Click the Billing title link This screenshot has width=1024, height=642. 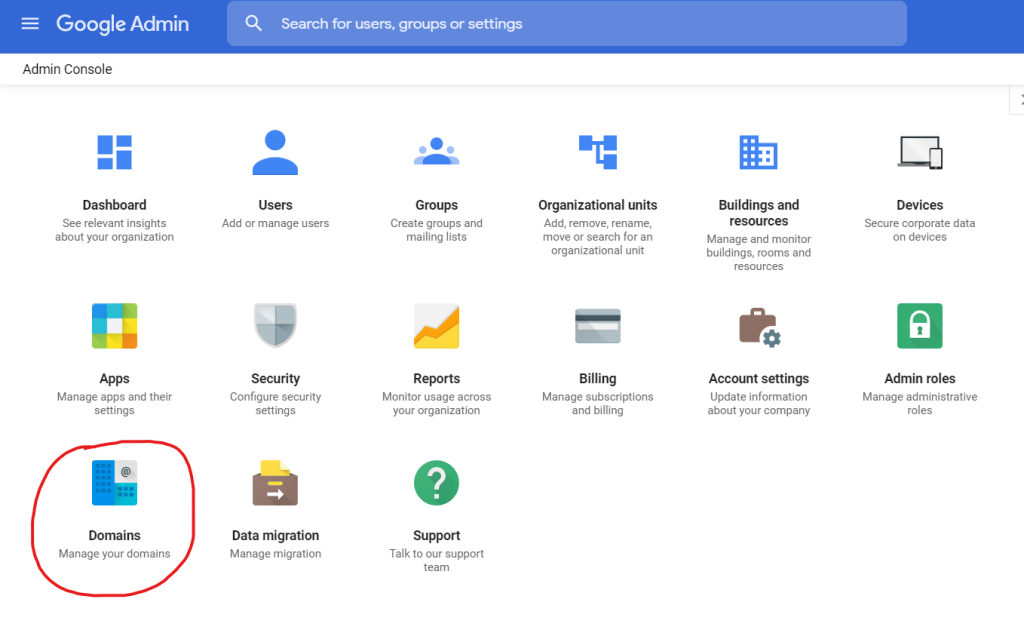598,379
